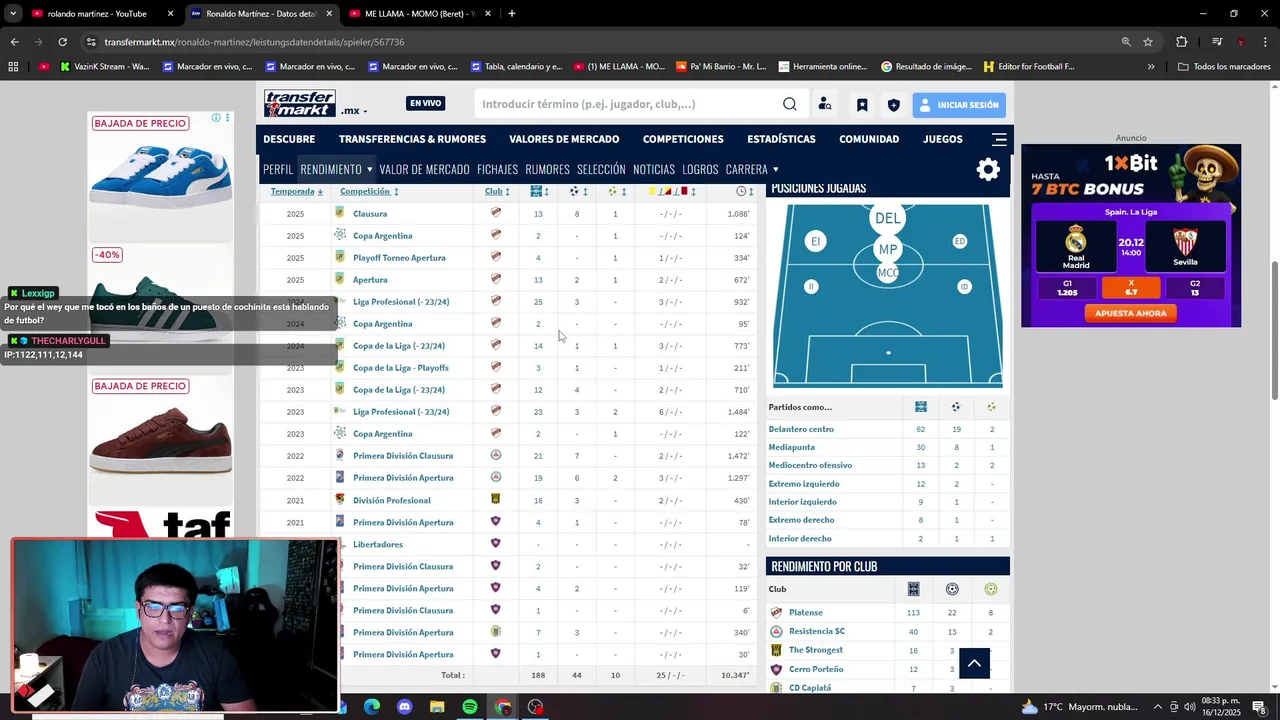Open the browser extensions icon

pyautogui.click(x=1182, y=42)
